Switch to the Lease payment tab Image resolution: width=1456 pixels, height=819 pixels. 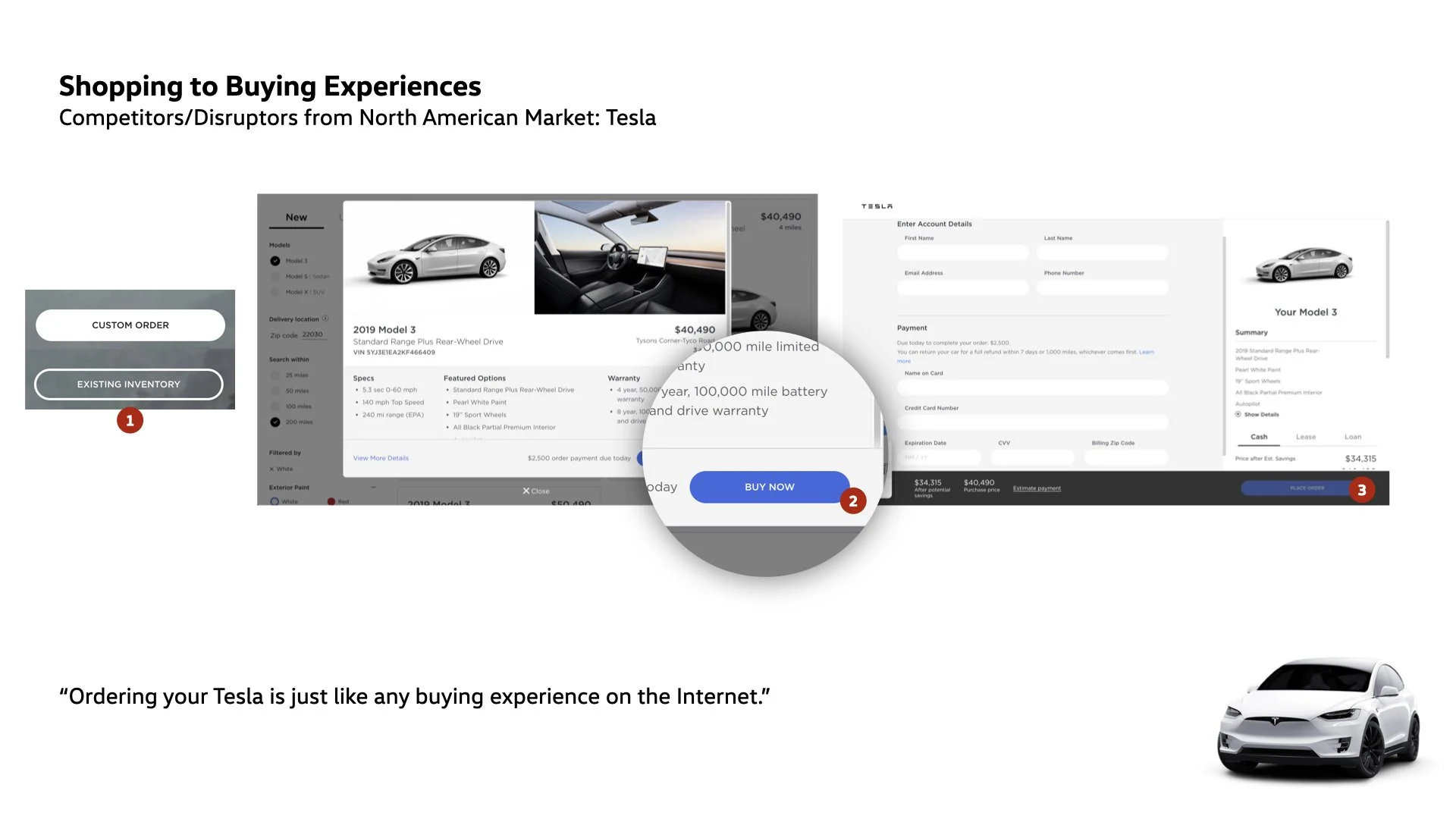[x=1306, y=437]
